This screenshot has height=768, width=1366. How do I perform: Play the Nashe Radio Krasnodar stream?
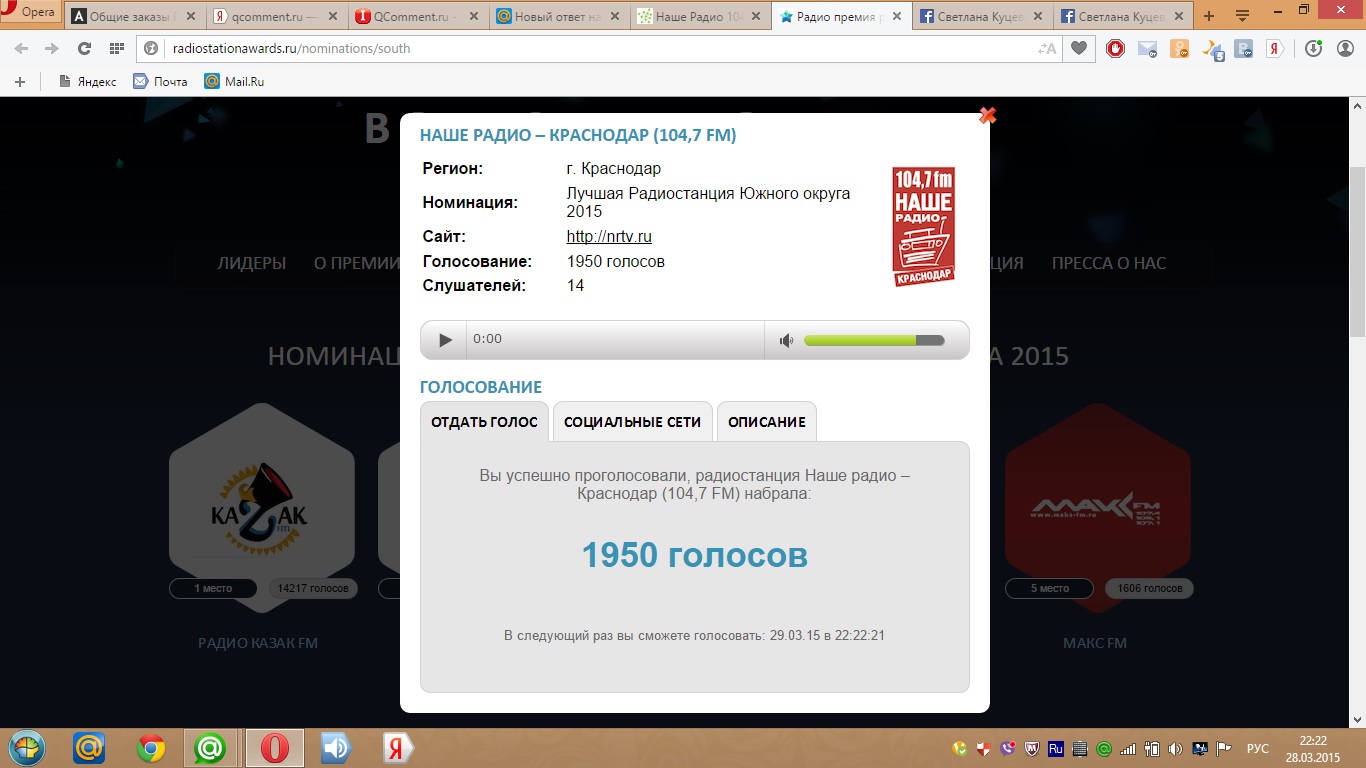[x=446, y=340]
